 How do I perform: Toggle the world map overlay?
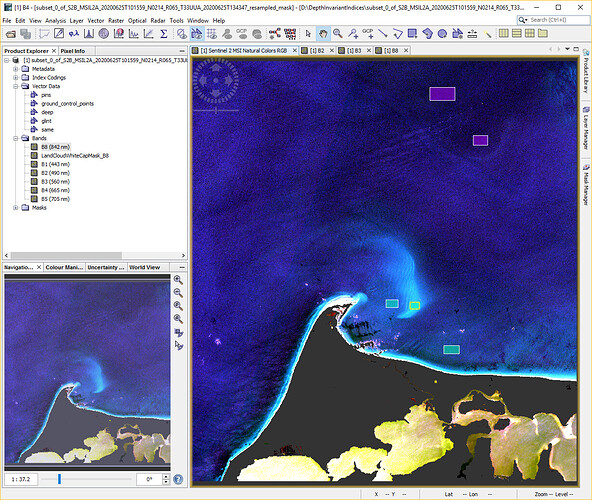(257, 34)
